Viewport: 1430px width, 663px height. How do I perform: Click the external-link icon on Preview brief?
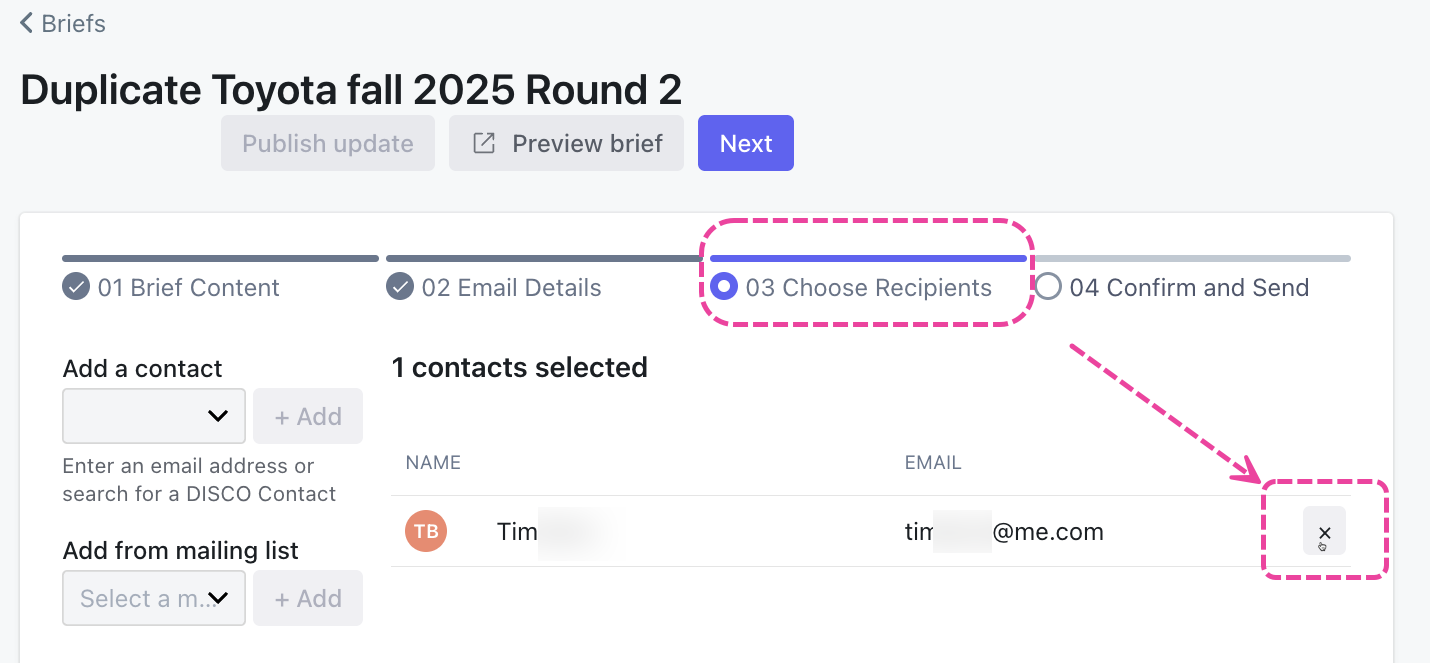(x=484, y=143)
